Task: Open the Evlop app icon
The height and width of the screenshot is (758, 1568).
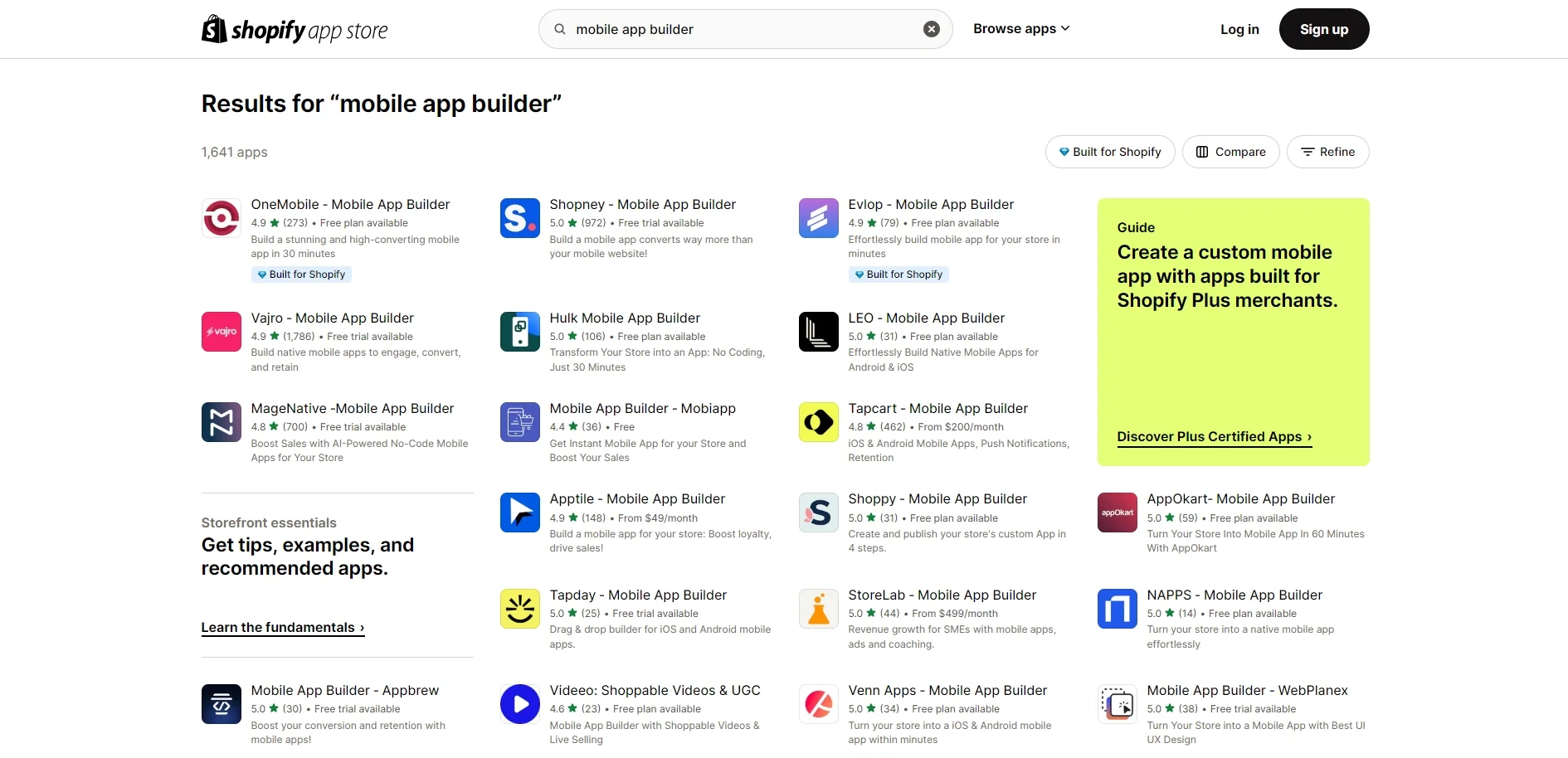Action: point(819,218)
